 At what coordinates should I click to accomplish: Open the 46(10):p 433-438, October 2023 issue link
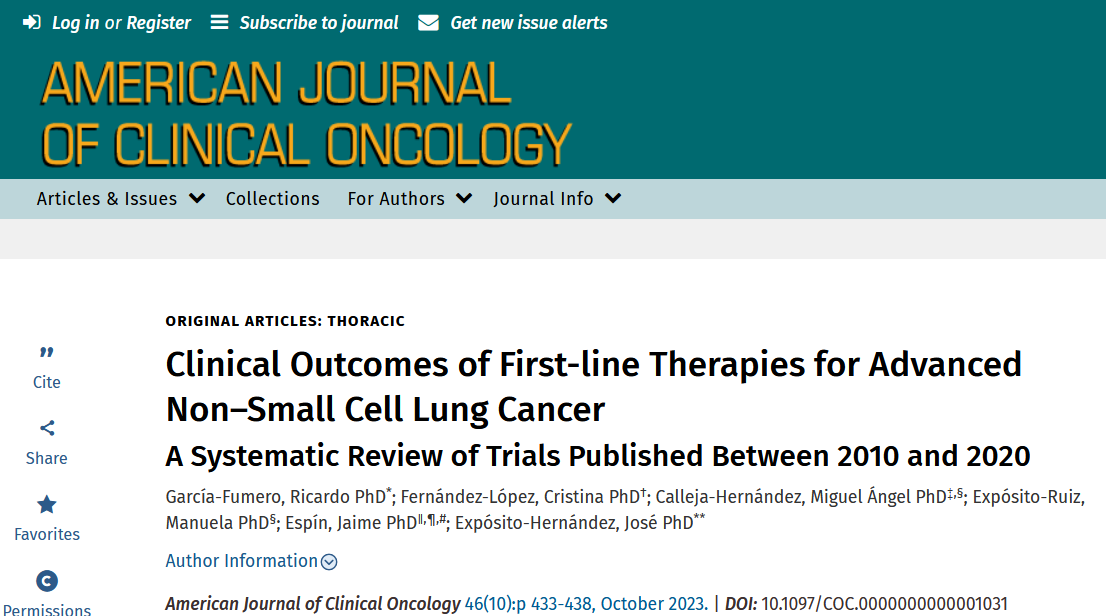tap(585, 604)
